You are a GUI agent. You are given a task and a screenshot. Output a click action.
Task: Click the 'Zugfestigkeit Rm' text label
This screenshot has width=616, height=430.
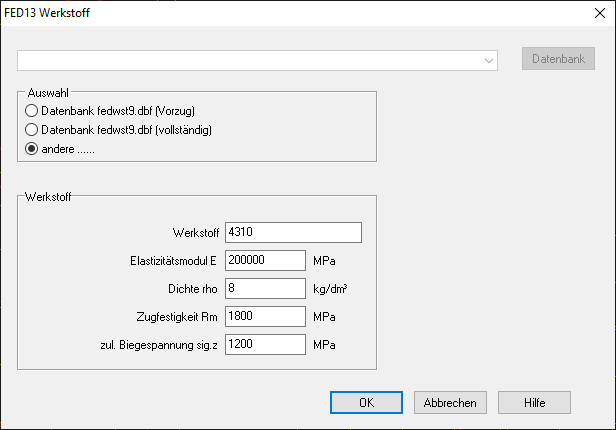(174, 316)
